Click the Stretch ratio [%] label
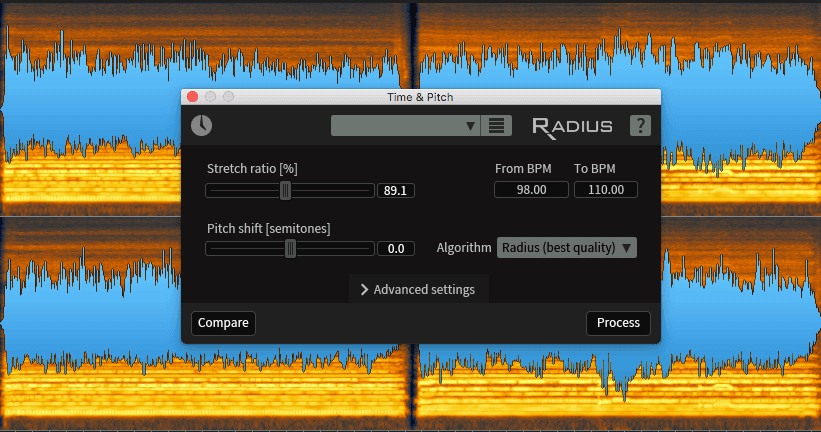The image size is (821, 432). (x=252, y=169)
